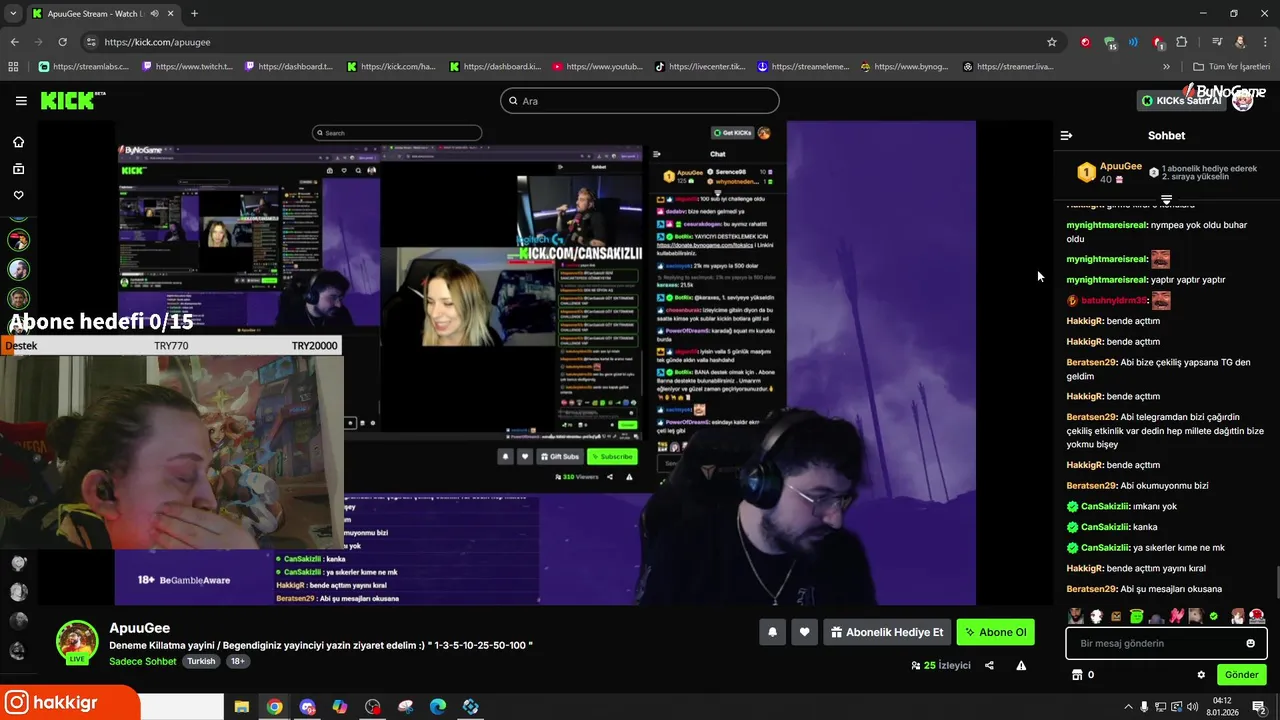Screen dimensions: 1280x720
Task: Expand hidden bookmarks chevron
Action: (1166, 67)
